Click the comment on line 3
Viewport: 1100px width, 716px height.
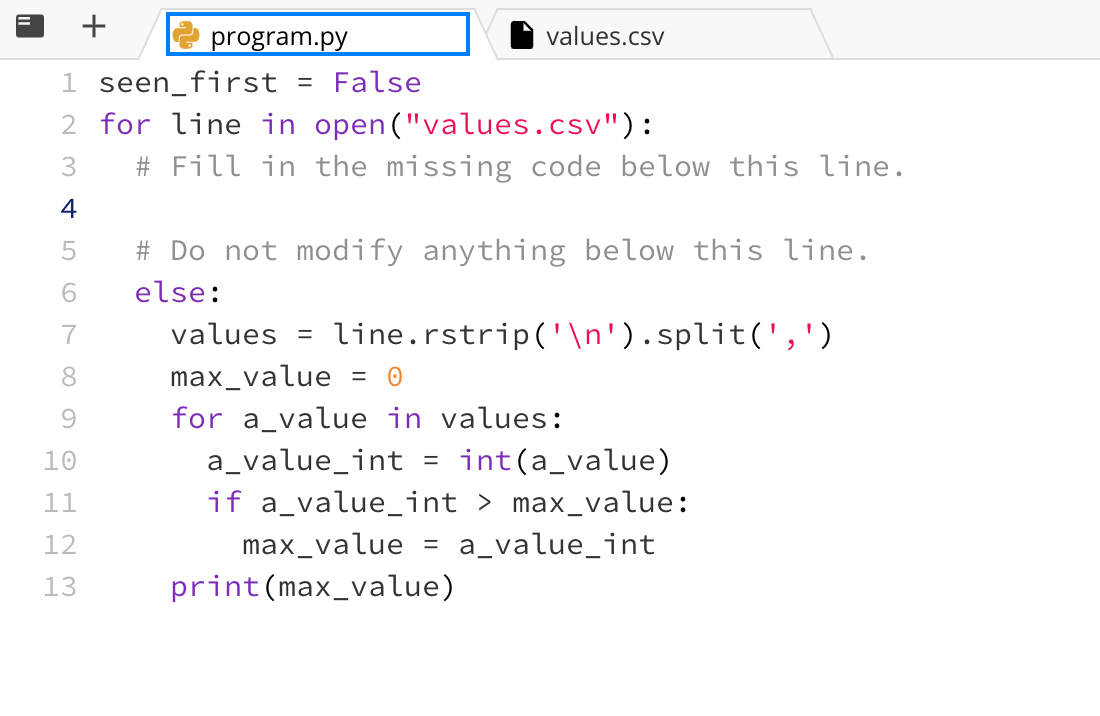[x=520, y=166]
